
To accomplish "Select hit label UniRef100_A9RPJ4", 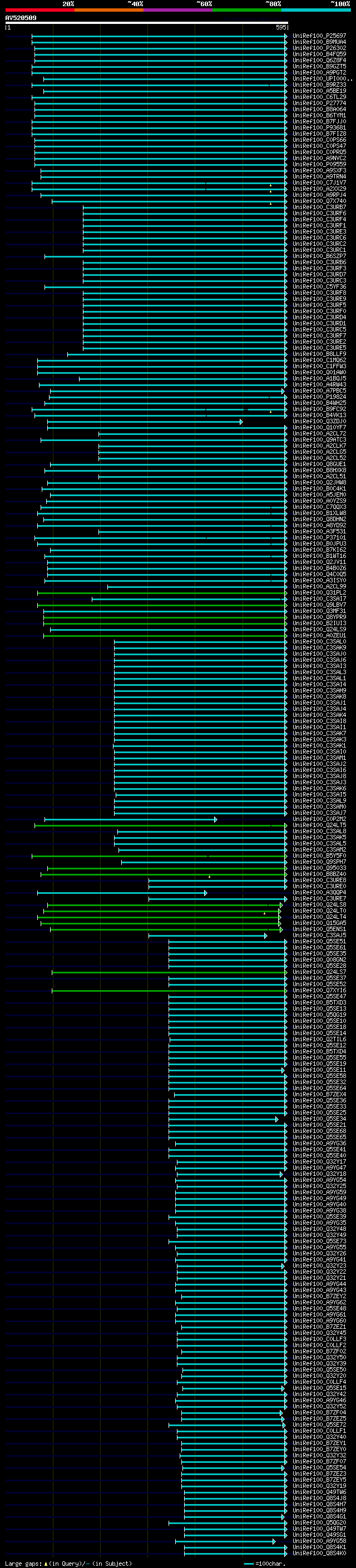I will [x=319, y=195].
